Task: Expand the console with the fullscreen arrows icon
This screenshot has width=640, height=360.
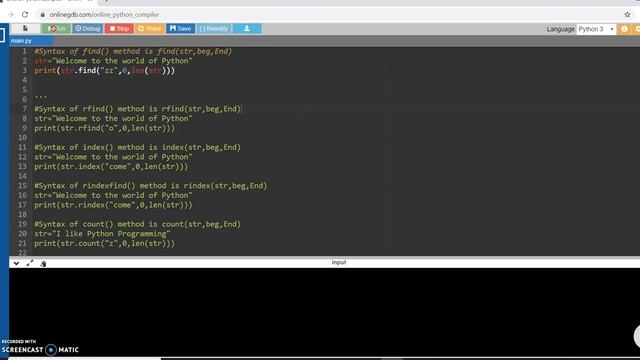Action: click(x=29, y=263)
